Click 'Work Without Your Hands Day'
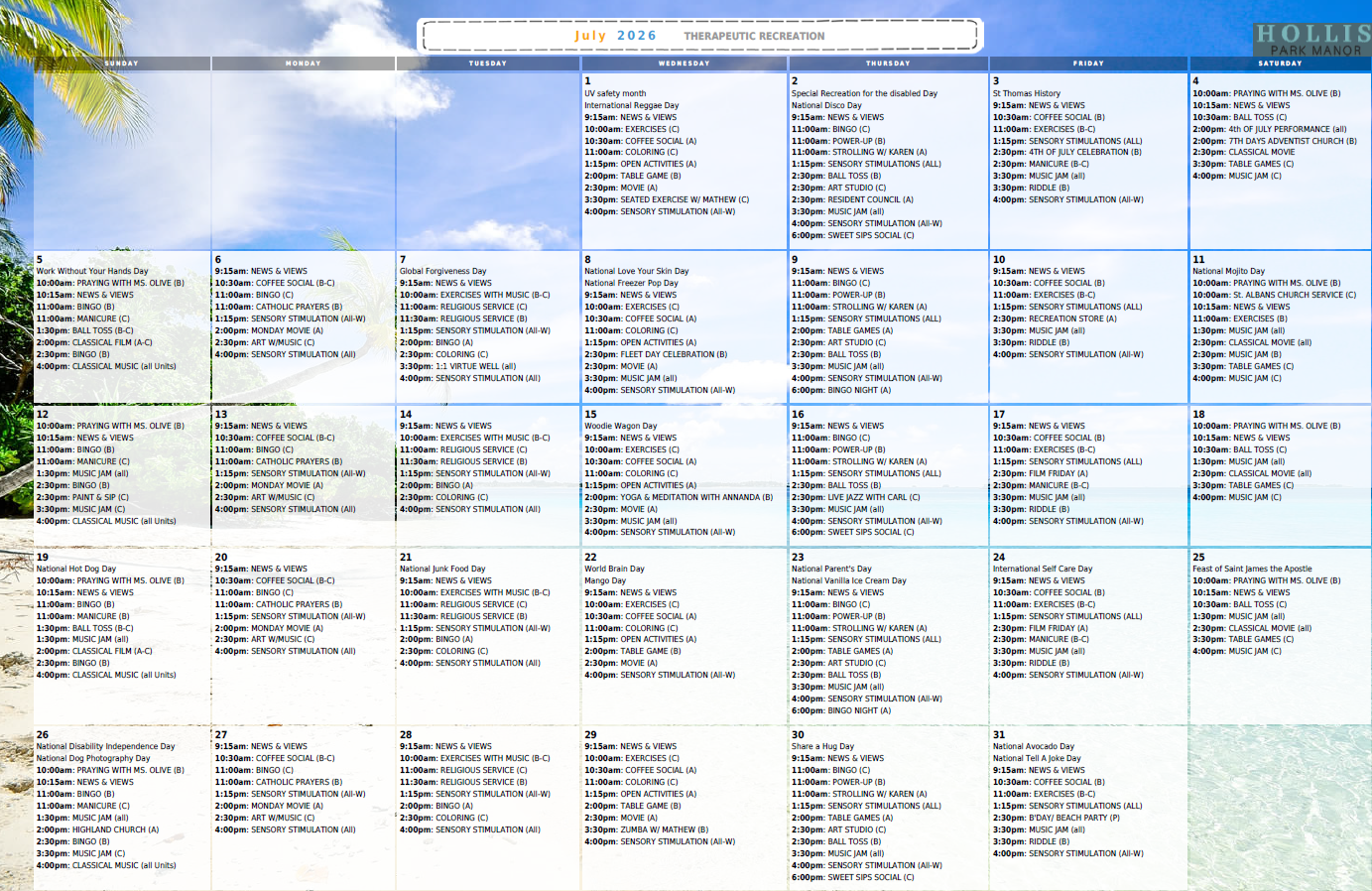The width and height of the screenshot is (1372, 891). [92, 271]
